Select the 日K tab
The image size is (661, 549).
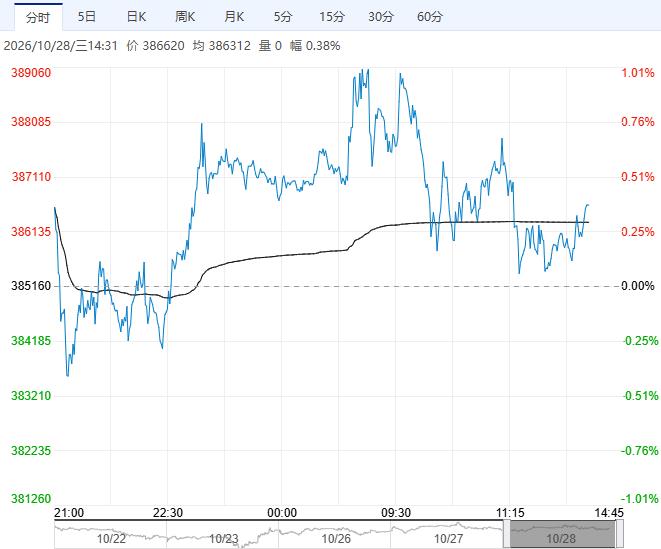[136, 17]
